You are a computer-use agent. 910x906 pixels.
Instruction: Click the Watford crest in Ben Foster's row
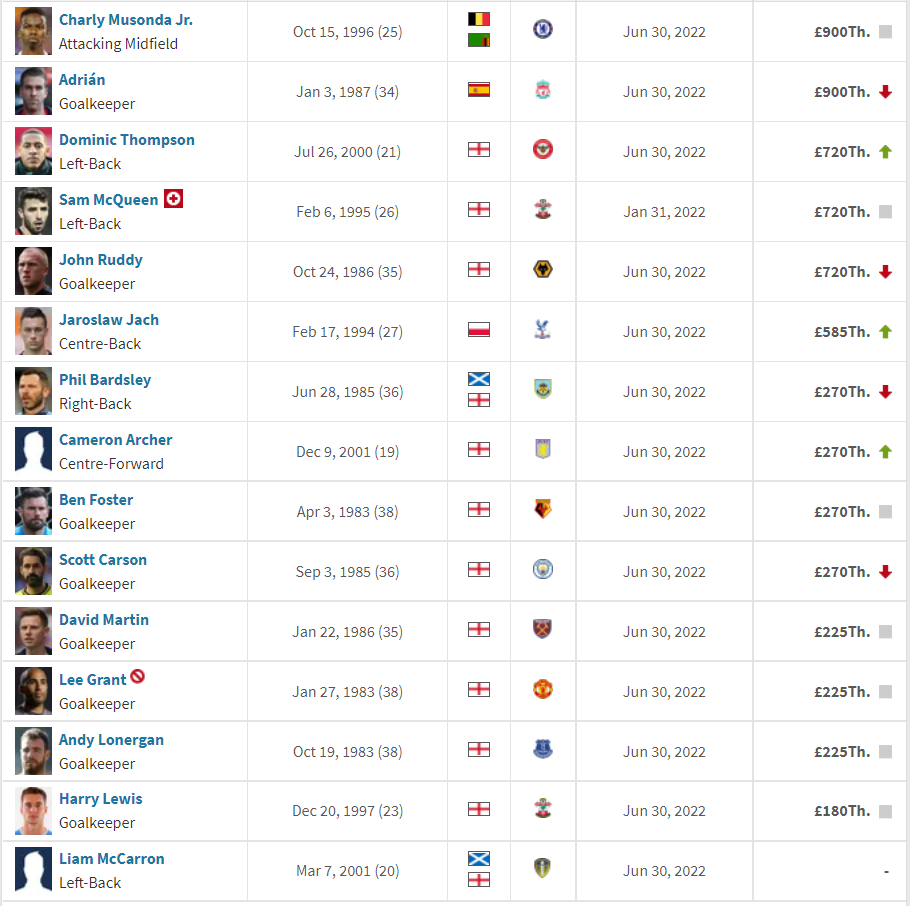pos(543,510)
